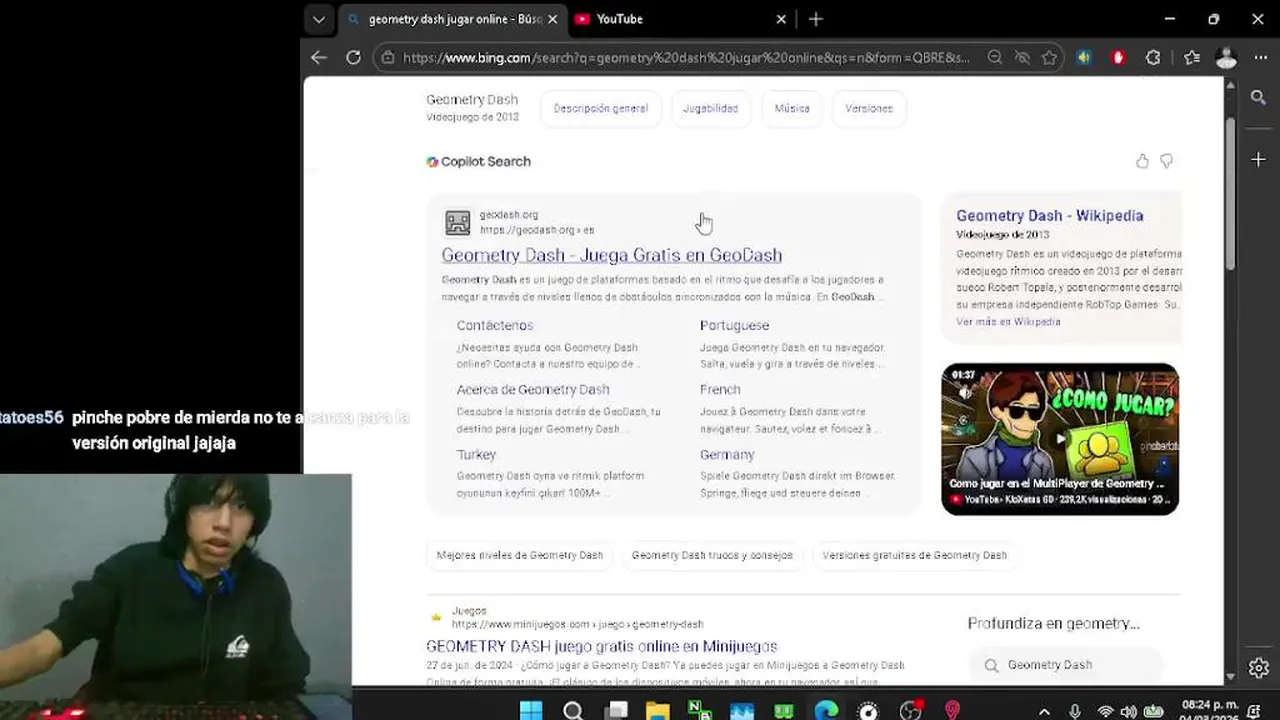
Task: Open the Geometry Dash - Wikipedia link
Action: pos(1049,215)
